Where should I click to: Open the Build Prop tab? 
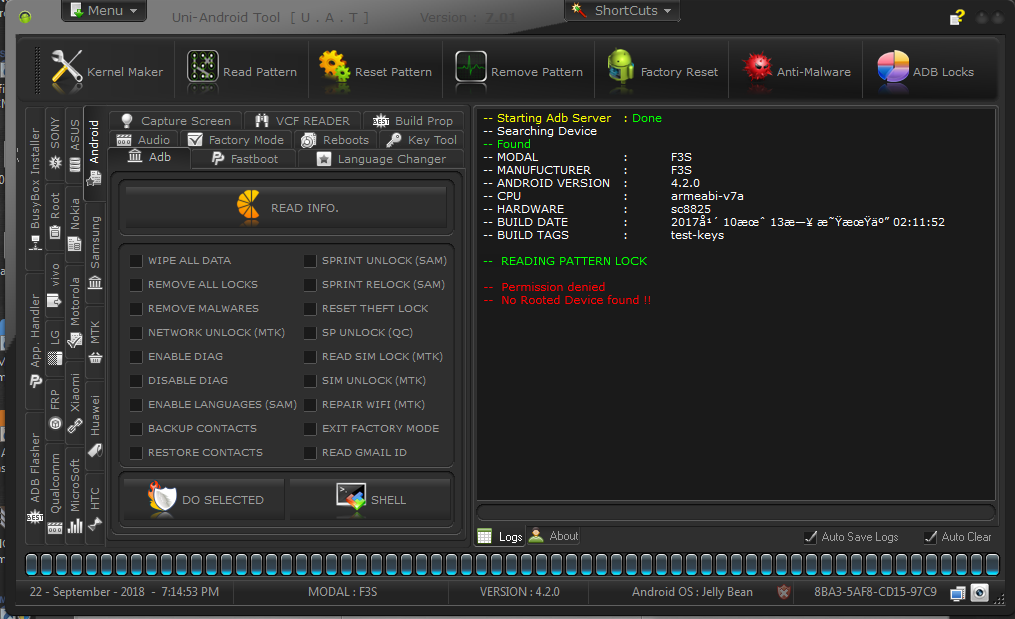point(414,120)
